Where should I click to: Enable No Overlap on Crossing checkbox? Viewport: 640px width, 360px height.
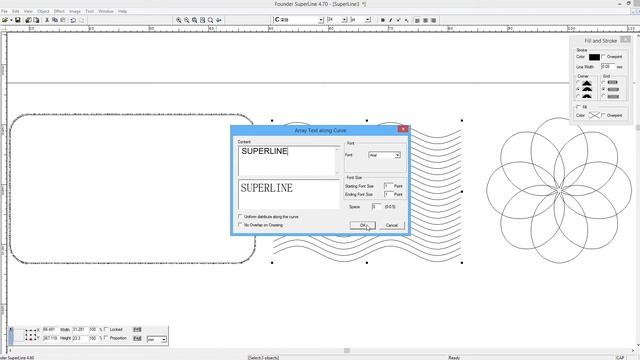pyautogui.click(x=240, y=224)
